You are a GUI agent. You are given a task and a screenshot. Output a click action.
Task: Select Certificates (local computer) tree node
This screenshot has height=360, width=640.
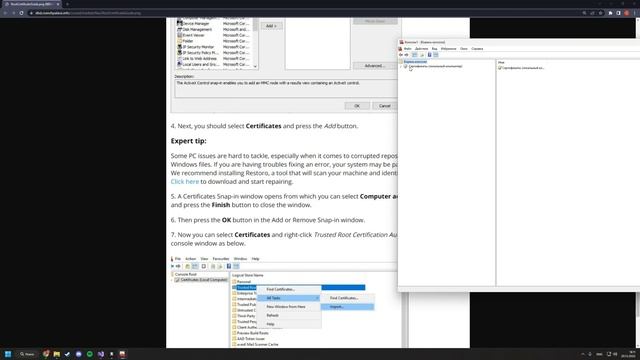[x=436, y=66]
